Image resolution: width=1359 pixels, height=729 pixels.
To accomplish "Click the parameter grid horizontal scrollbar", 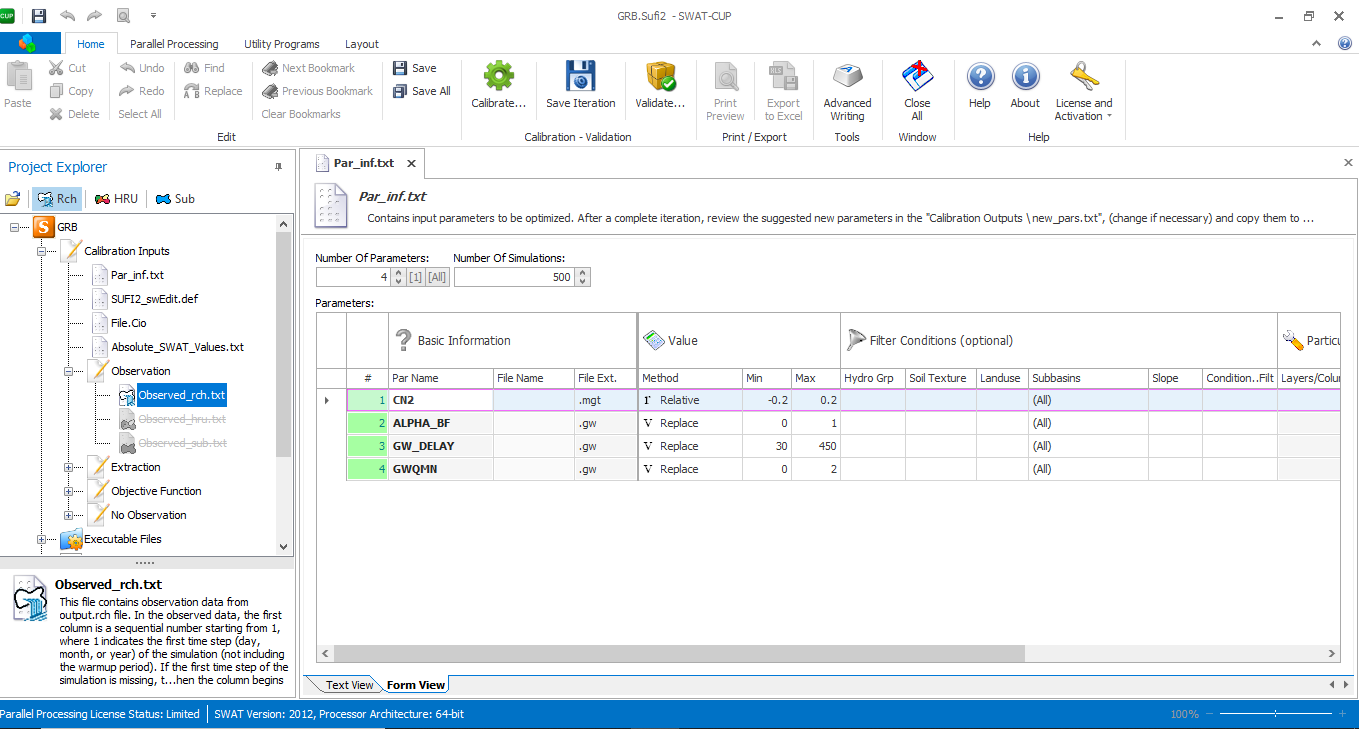I will point(679,653).
